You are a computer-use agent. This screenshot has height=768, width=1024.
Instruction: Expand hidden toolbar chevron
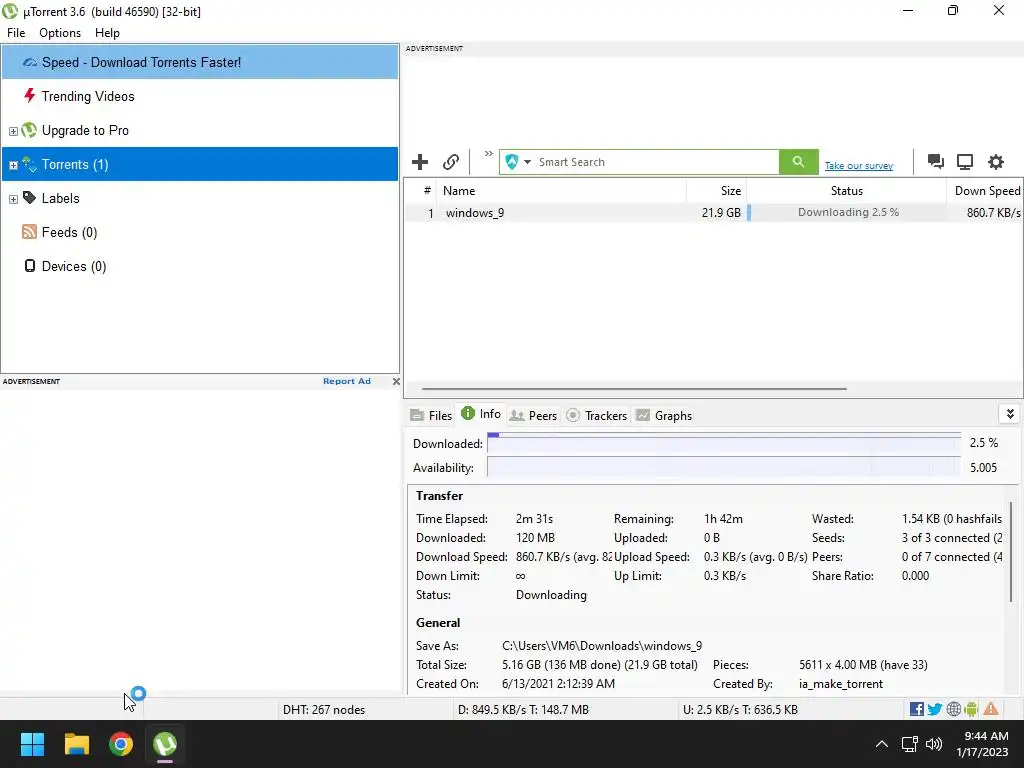488,154
